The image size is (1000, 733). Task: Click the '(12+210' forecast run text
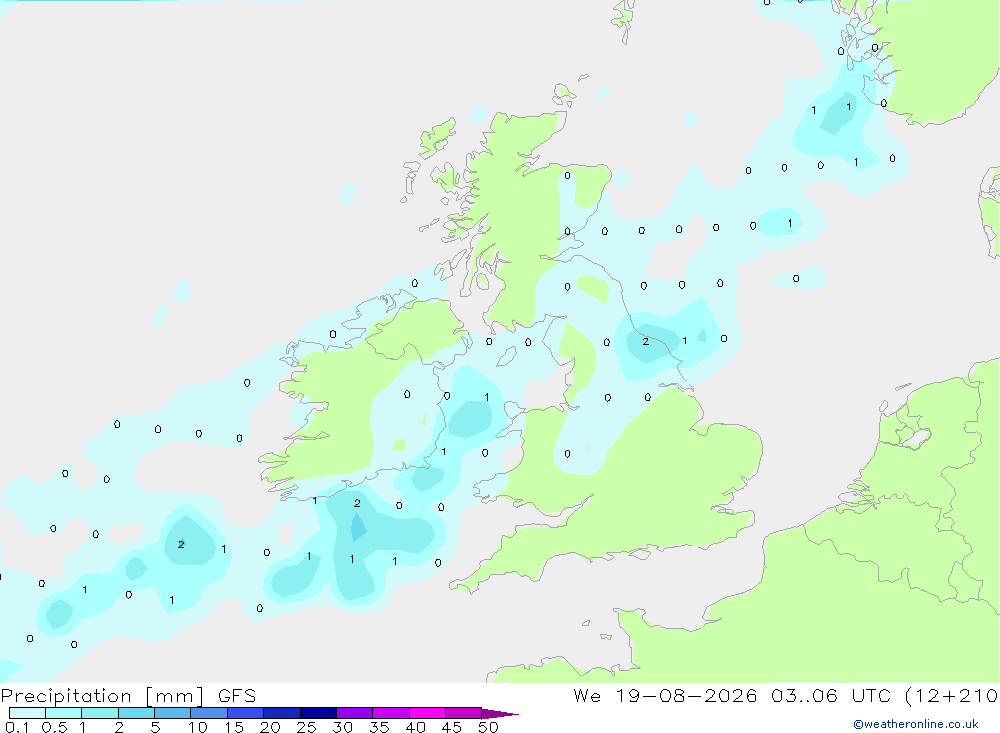pyautogui.click(x=951, y=696)
